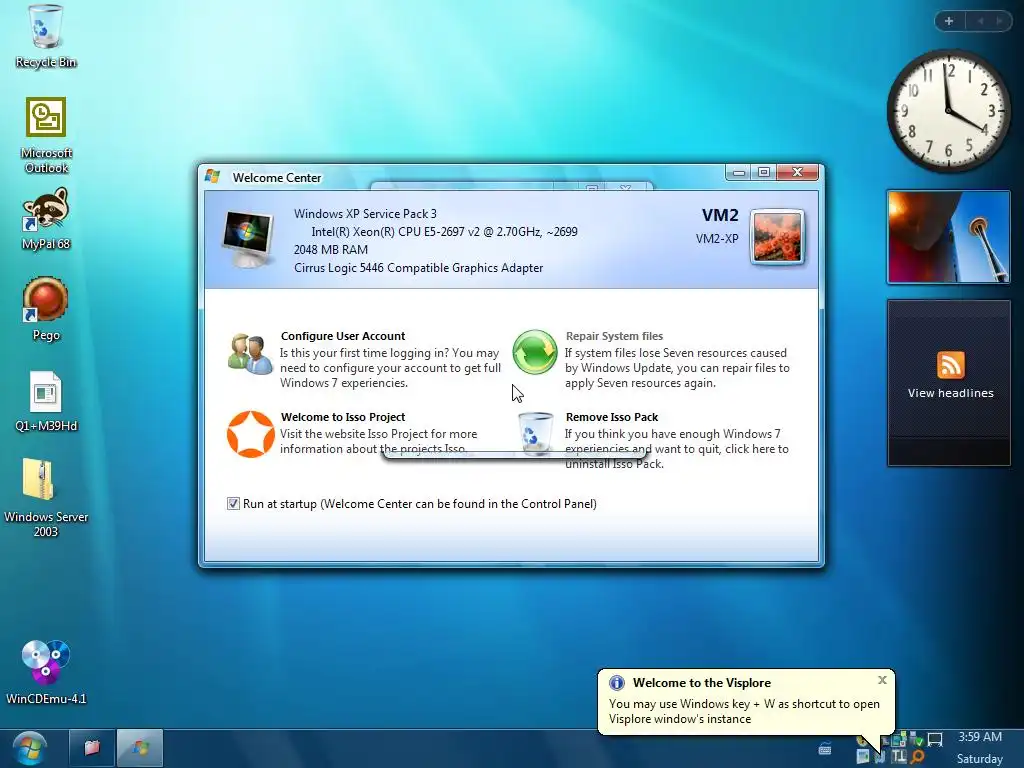Click the orange Isso Project star icon

pyautogui.click(x=250, y=434)
